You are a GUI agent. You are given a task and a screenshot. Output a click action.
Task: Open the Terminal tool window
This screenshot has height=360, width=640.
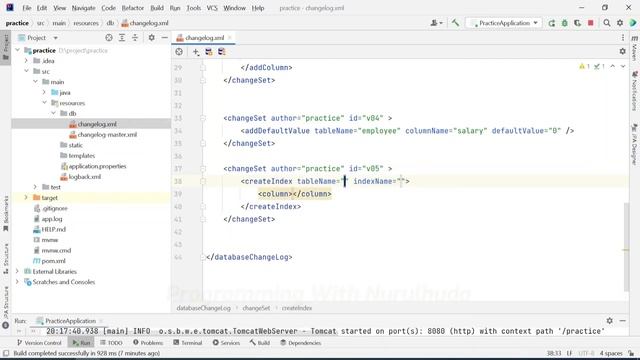188,343
